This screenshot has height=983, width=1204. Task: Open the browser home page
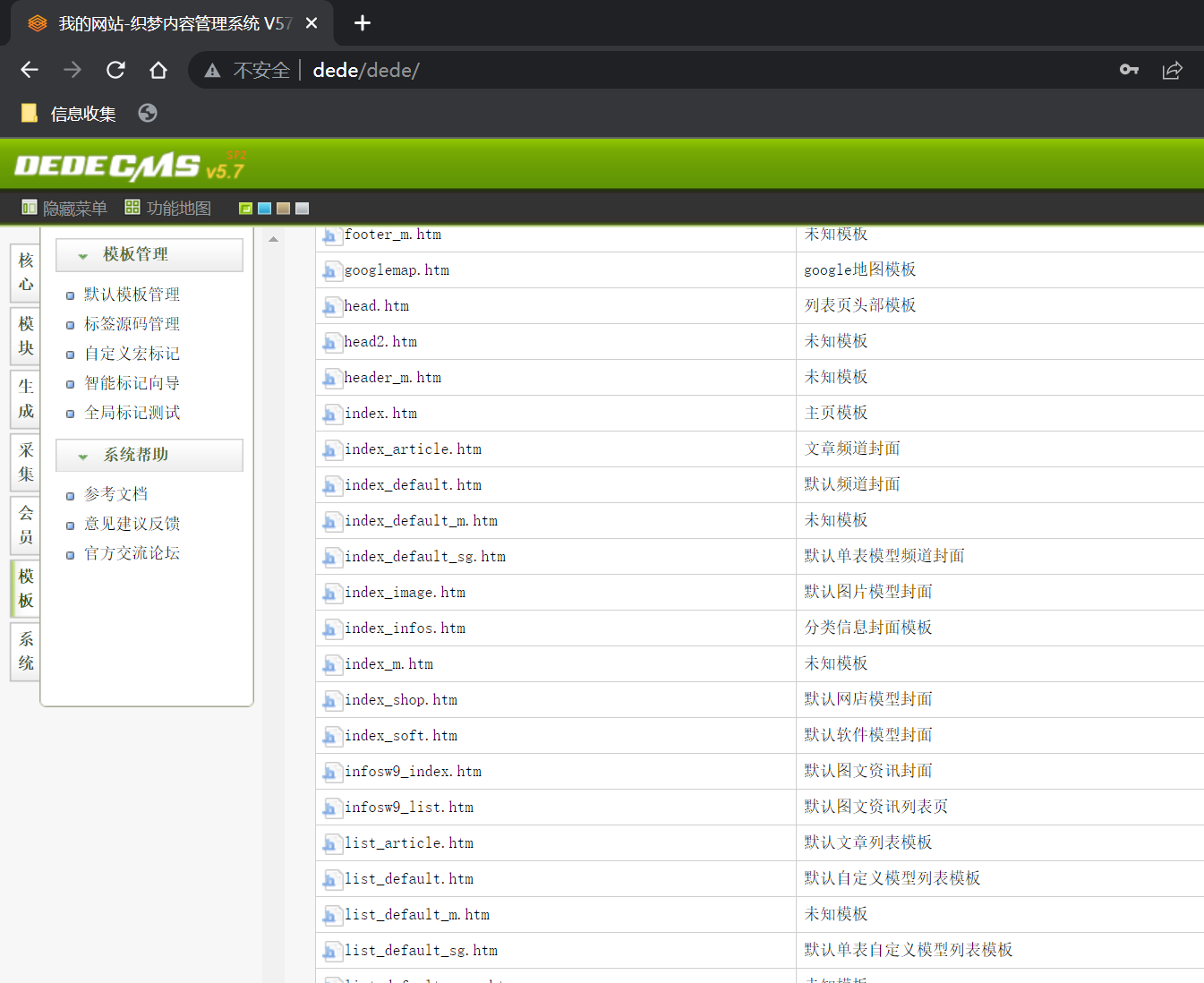click(158, 70)
